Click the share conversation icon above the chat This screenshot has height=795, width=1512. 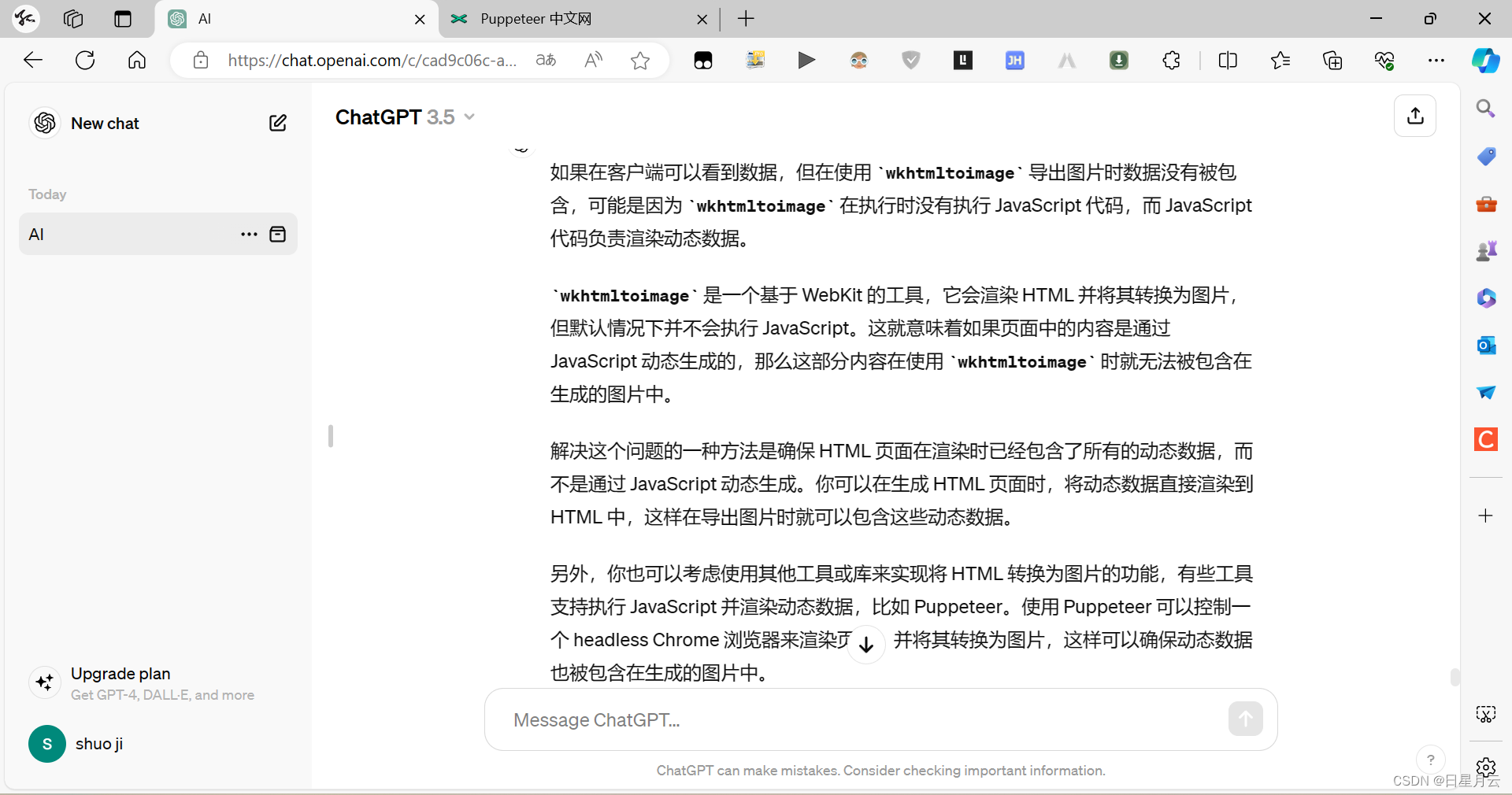point(1415,116)
